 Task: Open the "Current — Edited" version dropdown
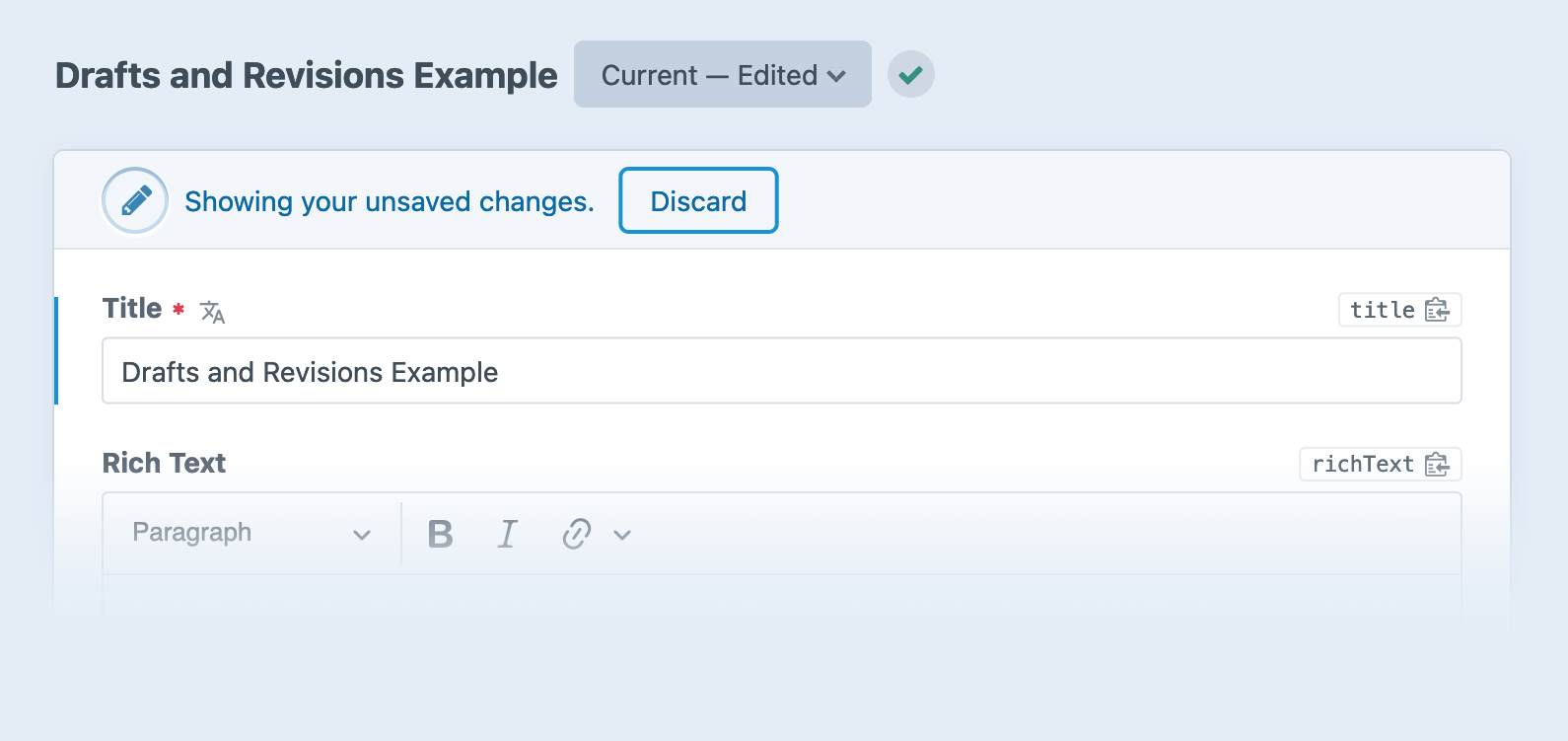point(722,74)
